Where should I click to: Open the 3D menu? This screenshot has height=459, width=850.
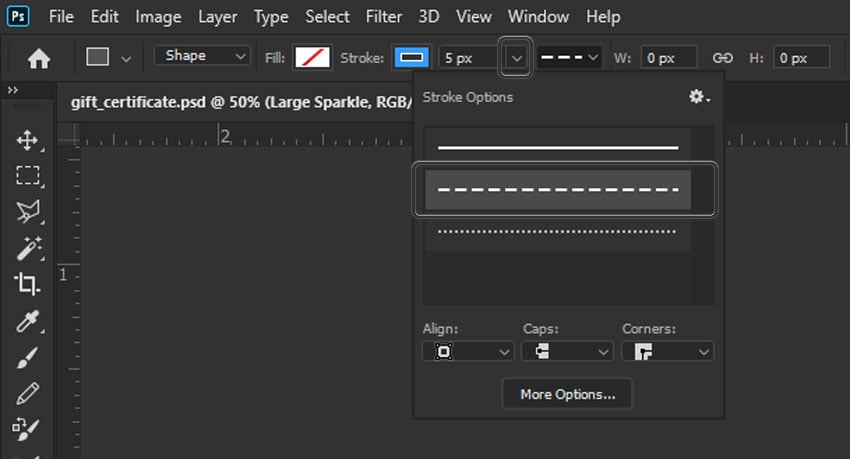click(x=429, y=17)
